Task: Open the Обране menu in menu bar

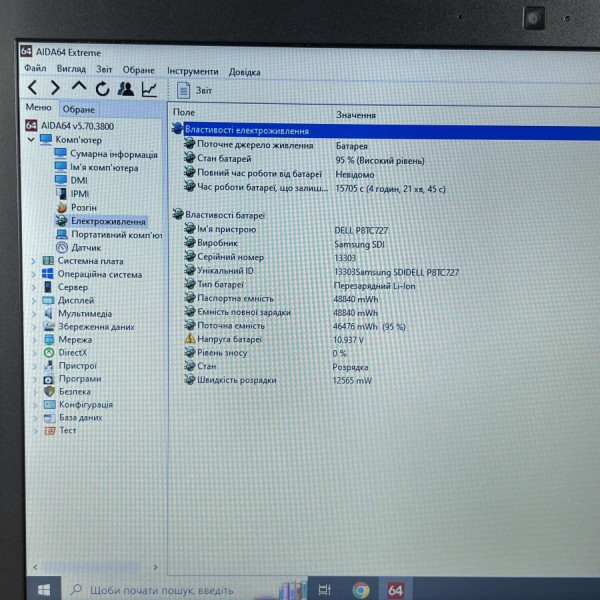Action: [x=139, y=70]
